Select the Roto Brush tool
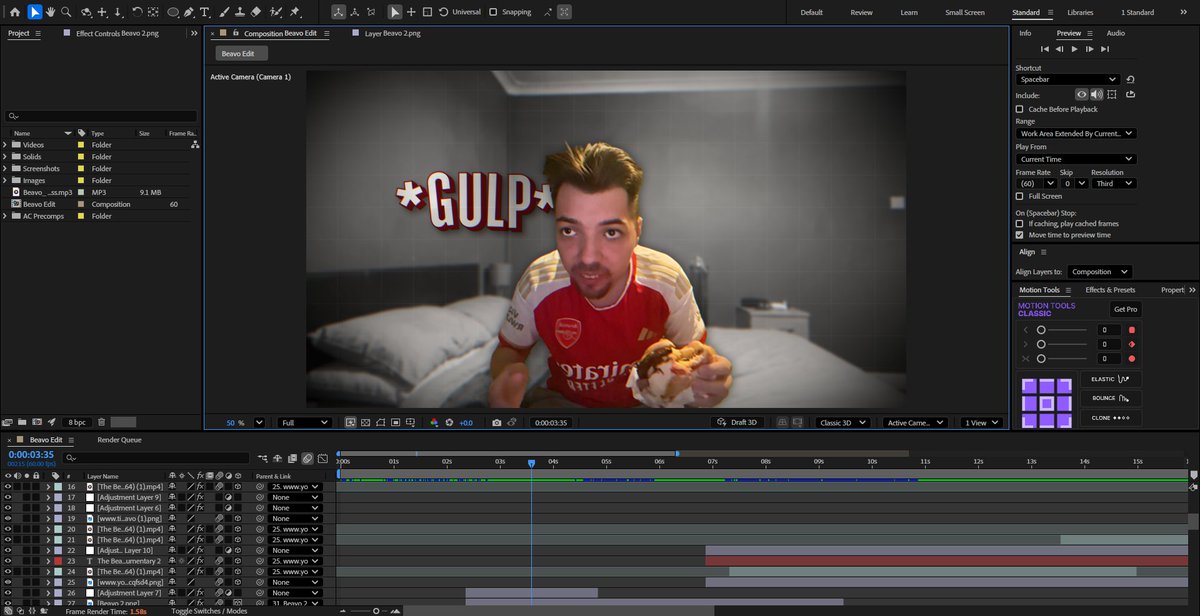The image size is (1200, 616). pyautogui.click(x=277, y=12)
